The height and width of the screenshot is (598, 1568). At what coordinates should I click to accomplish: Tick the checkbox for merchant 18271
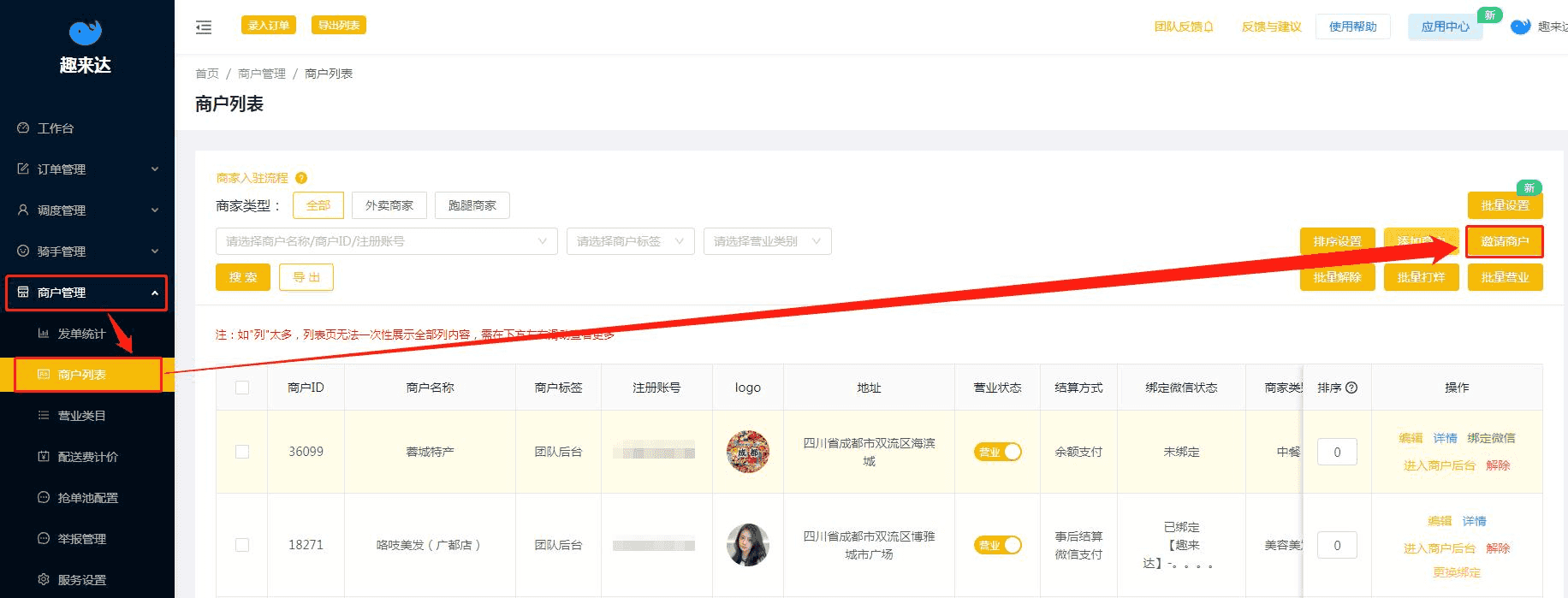(242, 545)
